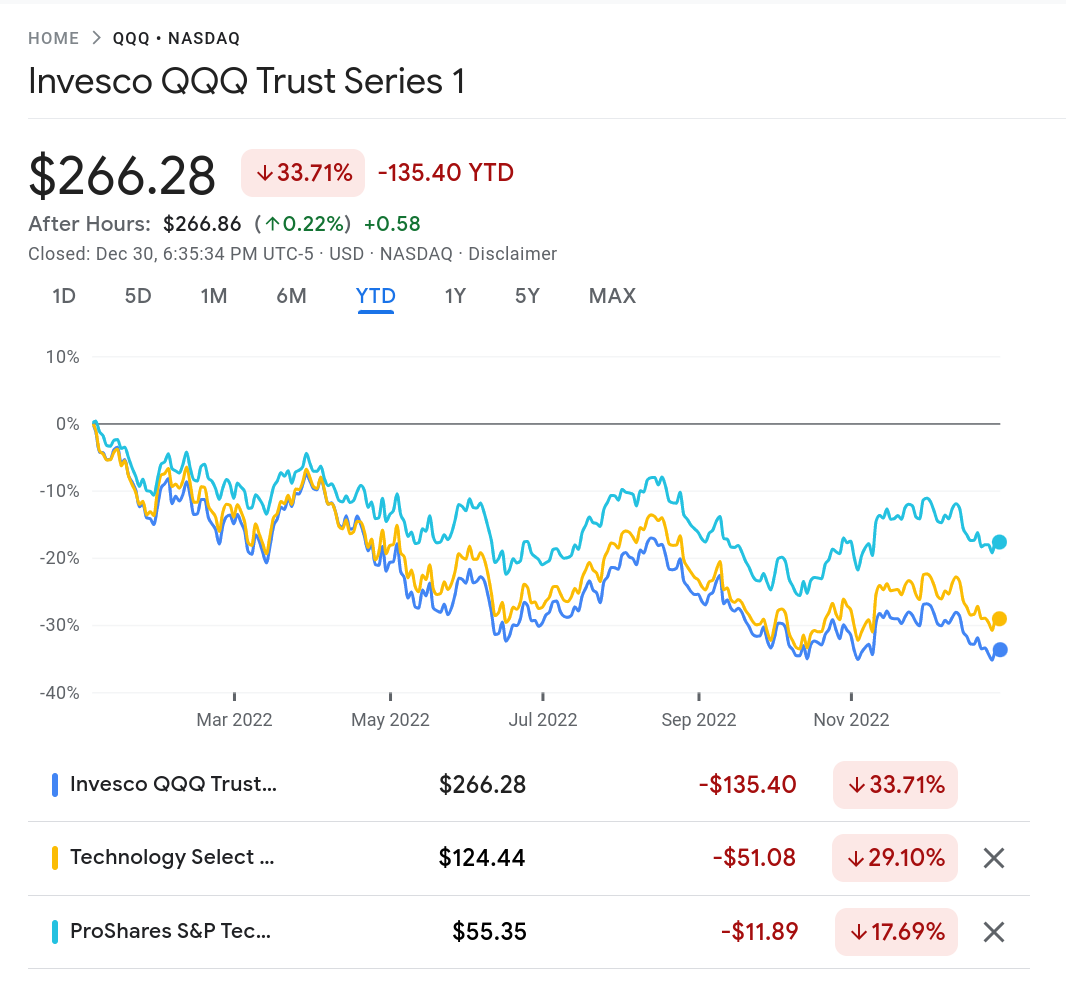1066x982 pixels.
Task: Click the teal ProShares endpoint dot
Action: click(x=999, y=542)
